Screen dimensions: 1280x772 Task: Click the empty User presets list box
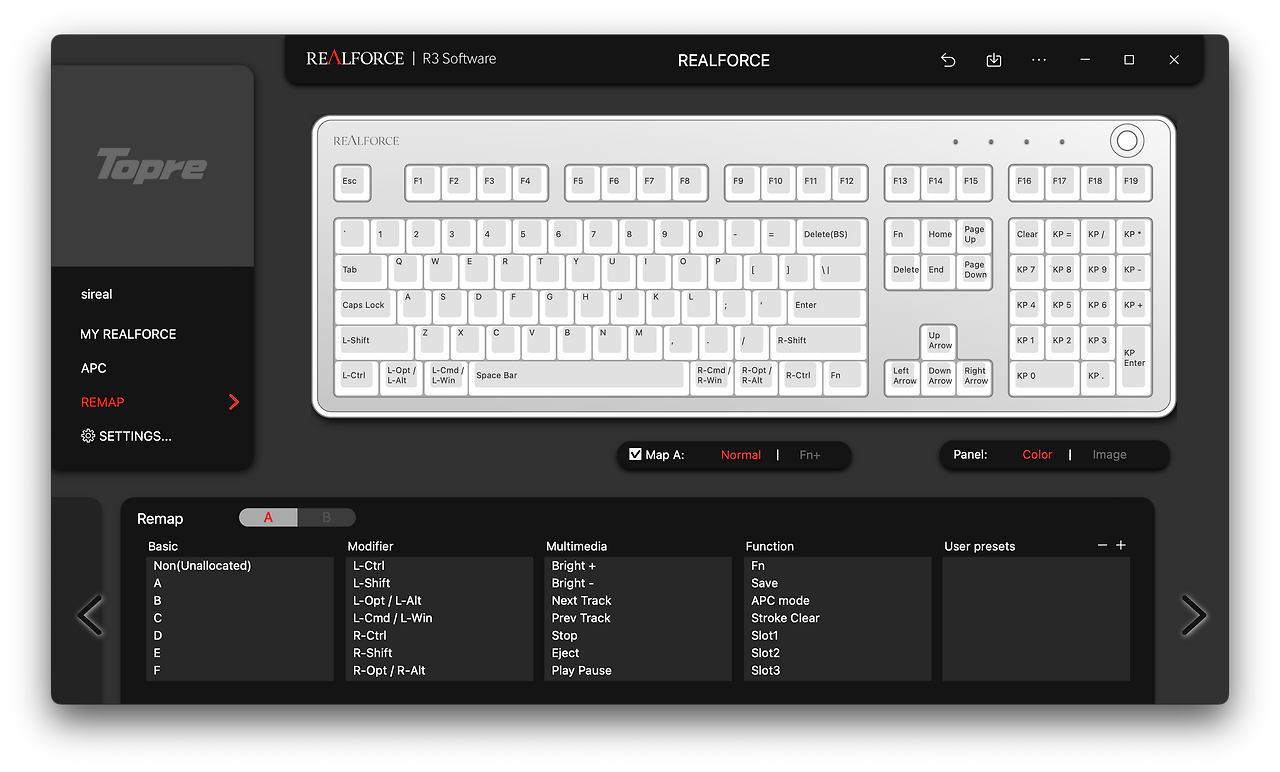1036,619
